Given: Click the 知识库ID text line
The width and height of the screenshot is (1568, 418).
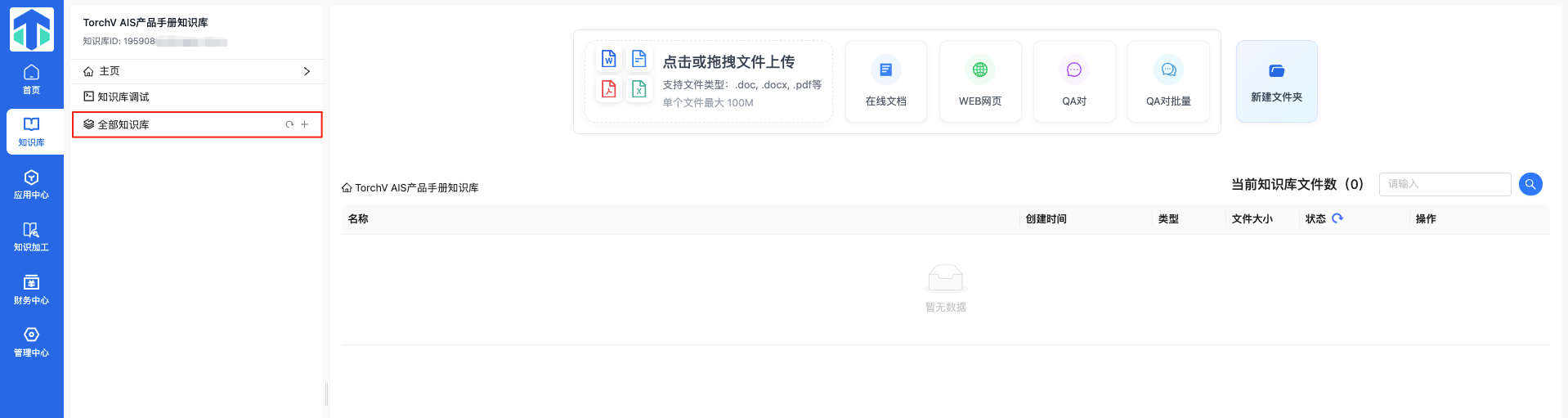Looking at the screenshot, I should click(x=155, y=41).
